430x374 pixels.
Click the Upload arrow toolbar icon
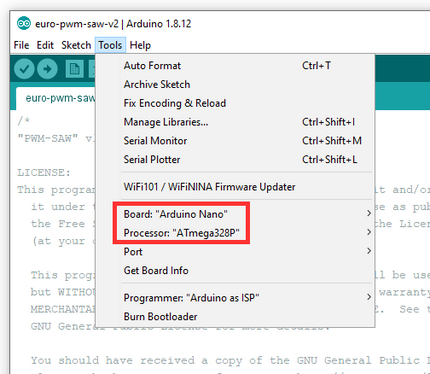pos(47,69)
